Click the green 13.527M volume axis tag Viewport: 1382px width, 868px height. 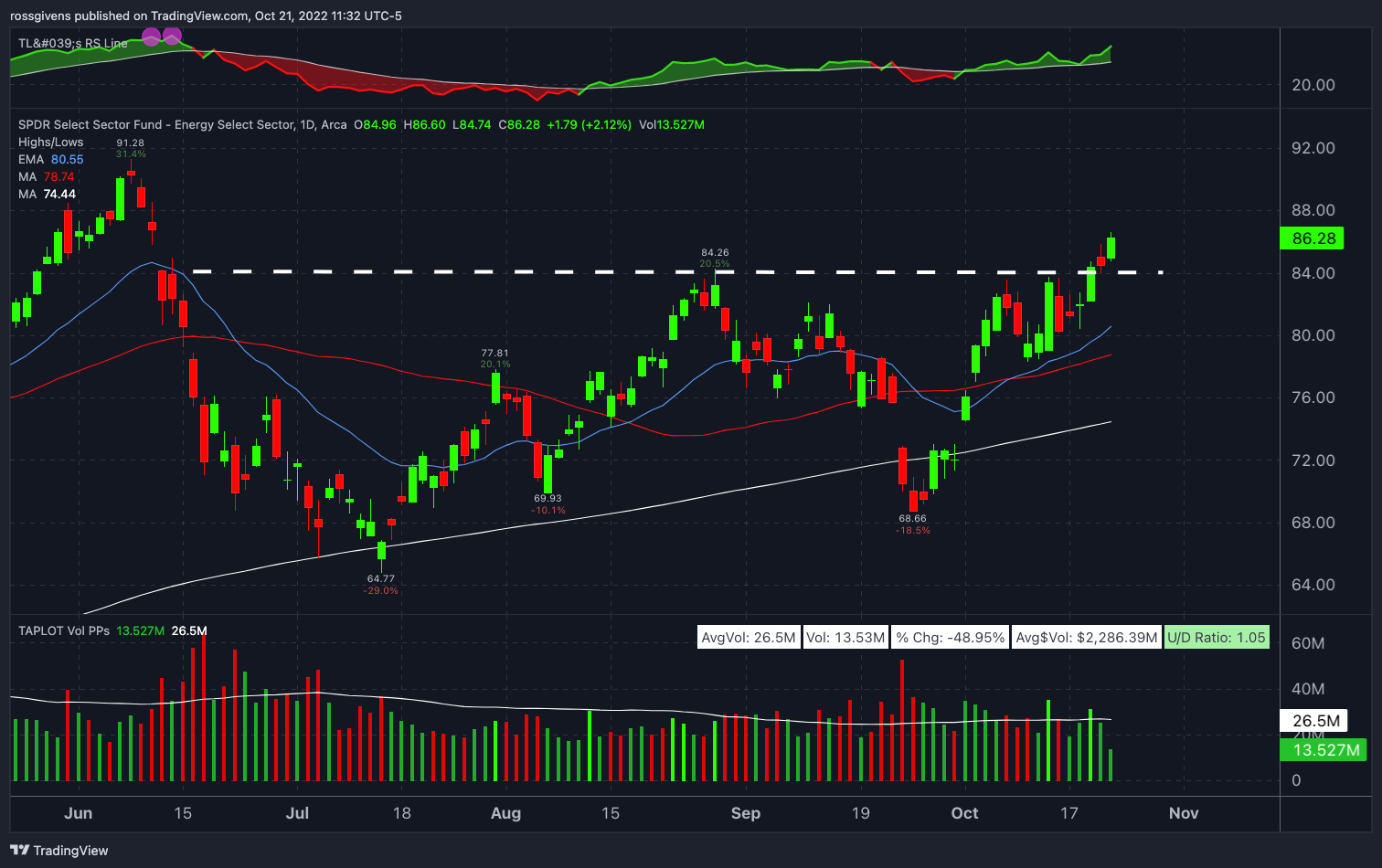tap(1324, 750)
